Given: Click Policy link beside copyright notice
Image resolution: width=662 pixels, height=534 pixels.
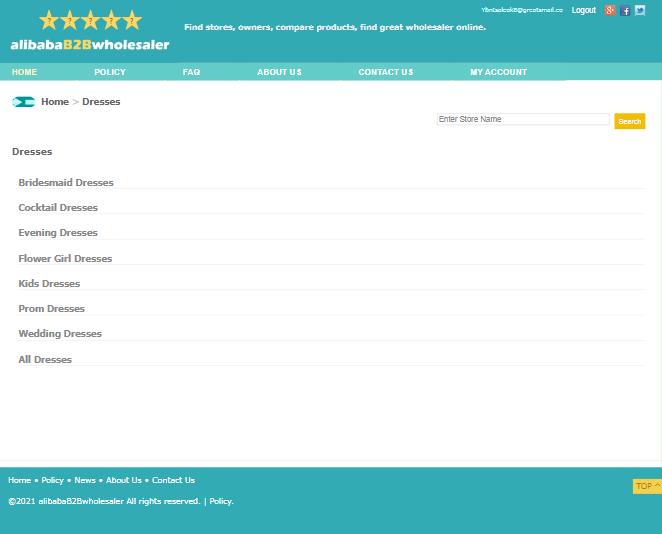Looking at the screenshot, I should pyautogui.click(x=221, y=501).
